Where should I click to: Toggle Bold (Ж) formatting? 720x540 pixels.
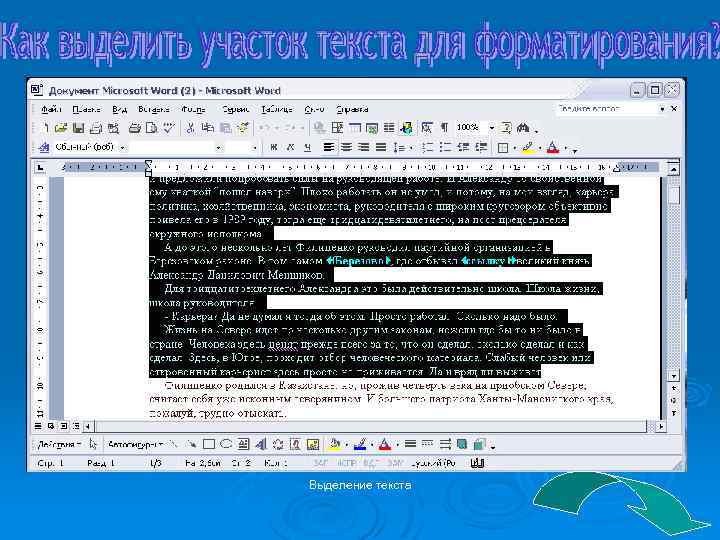pos(274,147)
